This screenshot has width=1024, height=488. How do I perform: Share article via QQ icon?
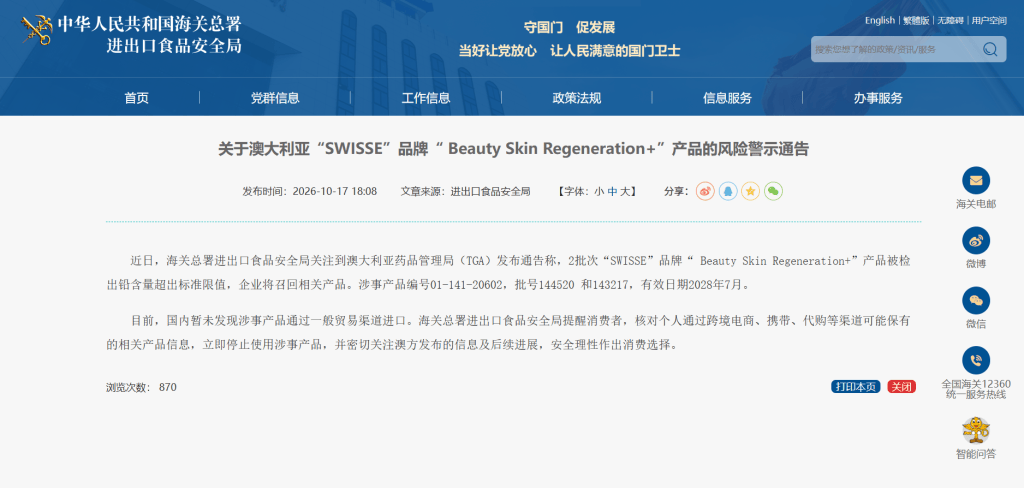click(728, 191)
